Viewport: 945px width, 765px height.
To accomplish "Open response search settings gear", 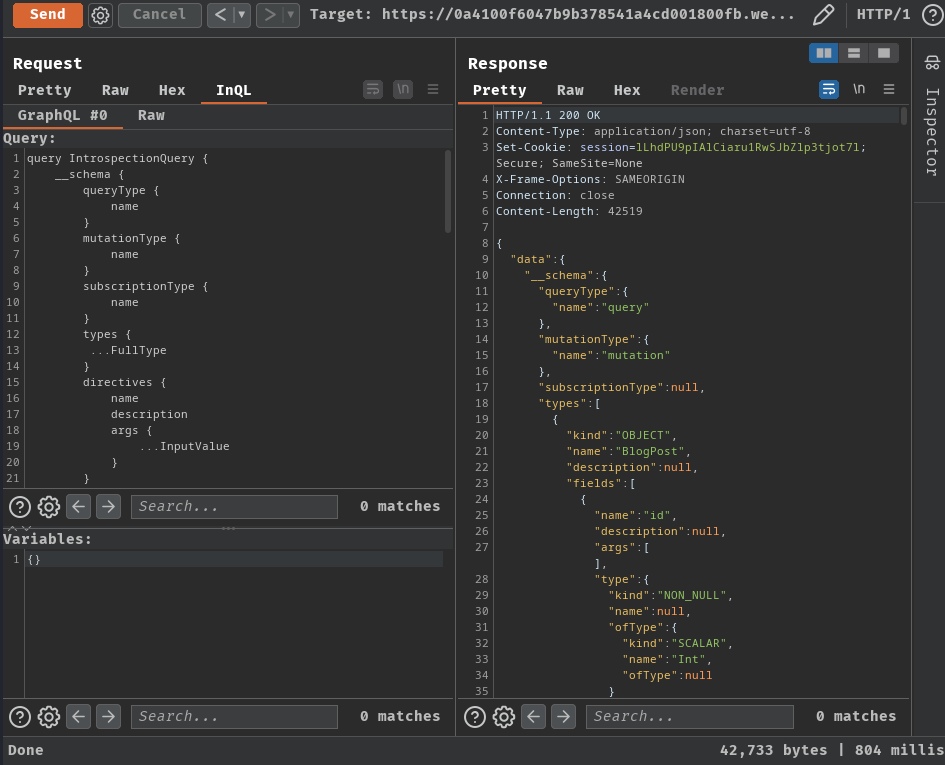I will (504, 717).
